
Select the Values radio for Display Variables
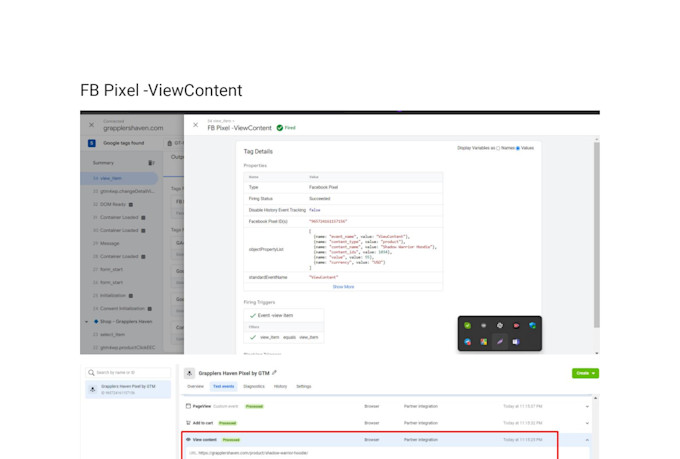[x=518, y=148]
